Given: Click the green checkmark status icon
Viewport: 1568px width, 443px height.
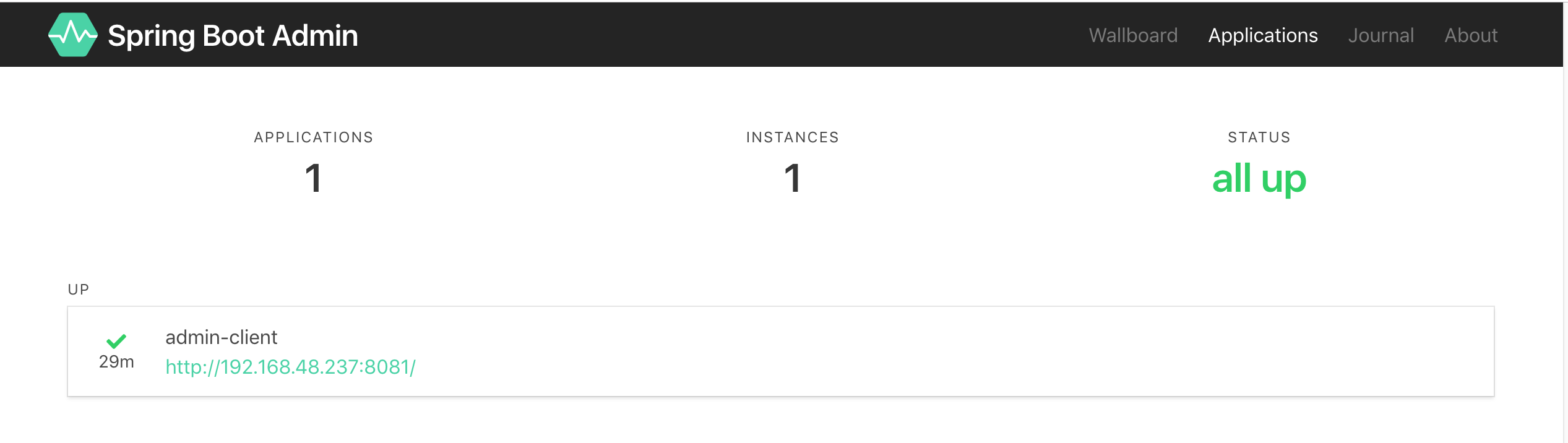Looking at the screenshot, I should coord(116,341).
